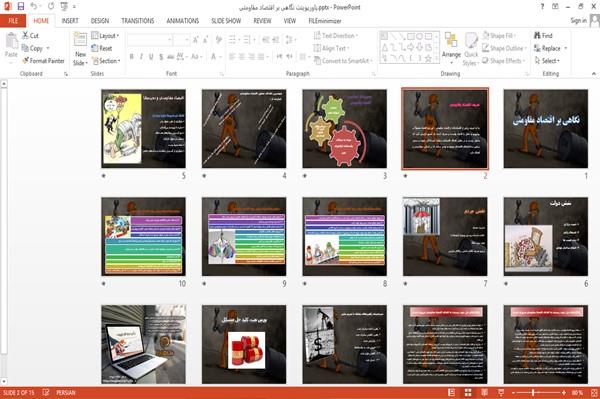Select the Format Painter tool
The image size is (600, 399).
(43, 60)
